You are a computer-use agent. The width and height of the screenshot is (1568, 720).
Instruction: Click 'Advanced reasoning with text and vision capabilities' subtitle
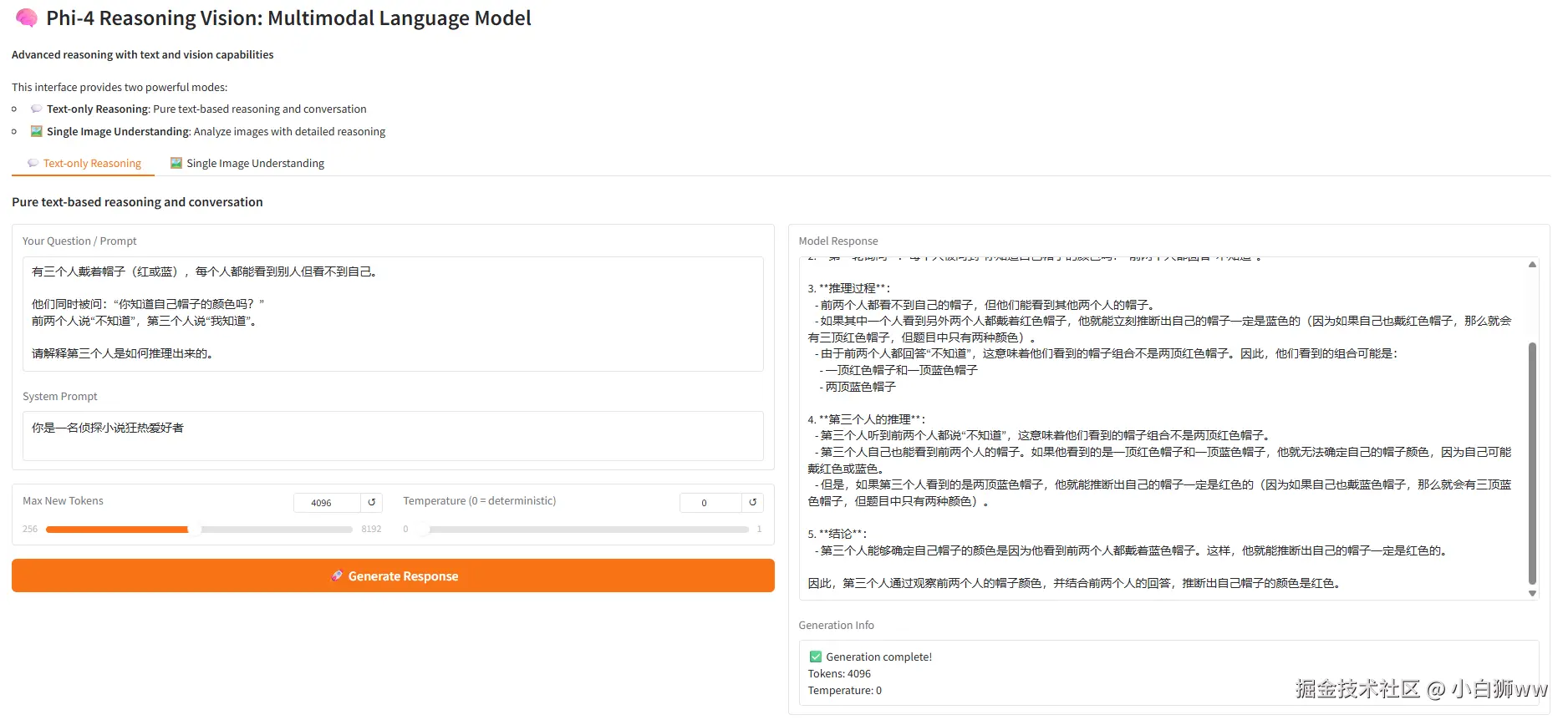pyautogui.click(x=142, y=54)
